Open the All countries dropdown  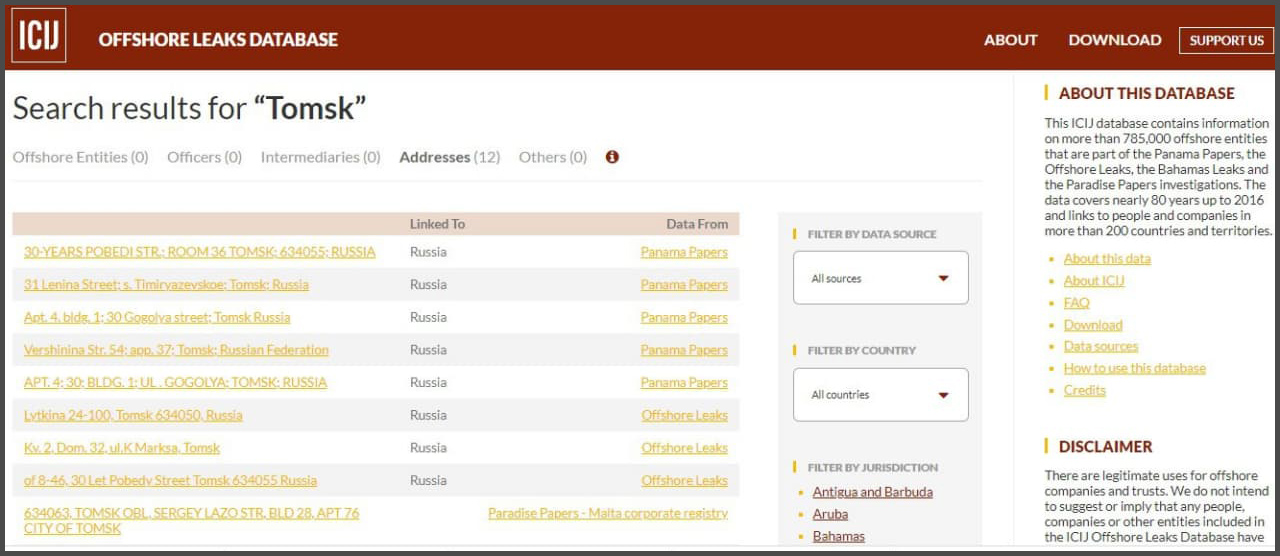click(880, 395)
